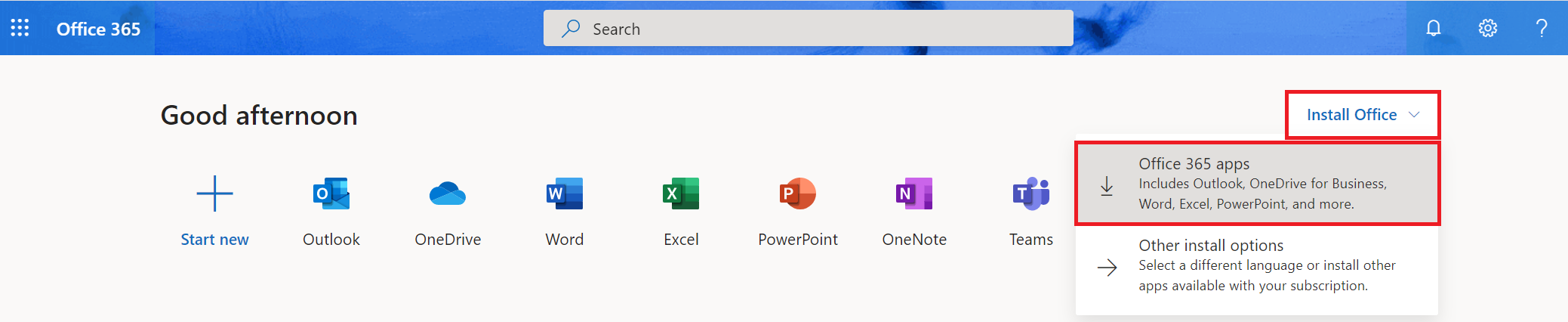
Task: Click the chevron beside Install Office
Action: (x=1414, y=115)
